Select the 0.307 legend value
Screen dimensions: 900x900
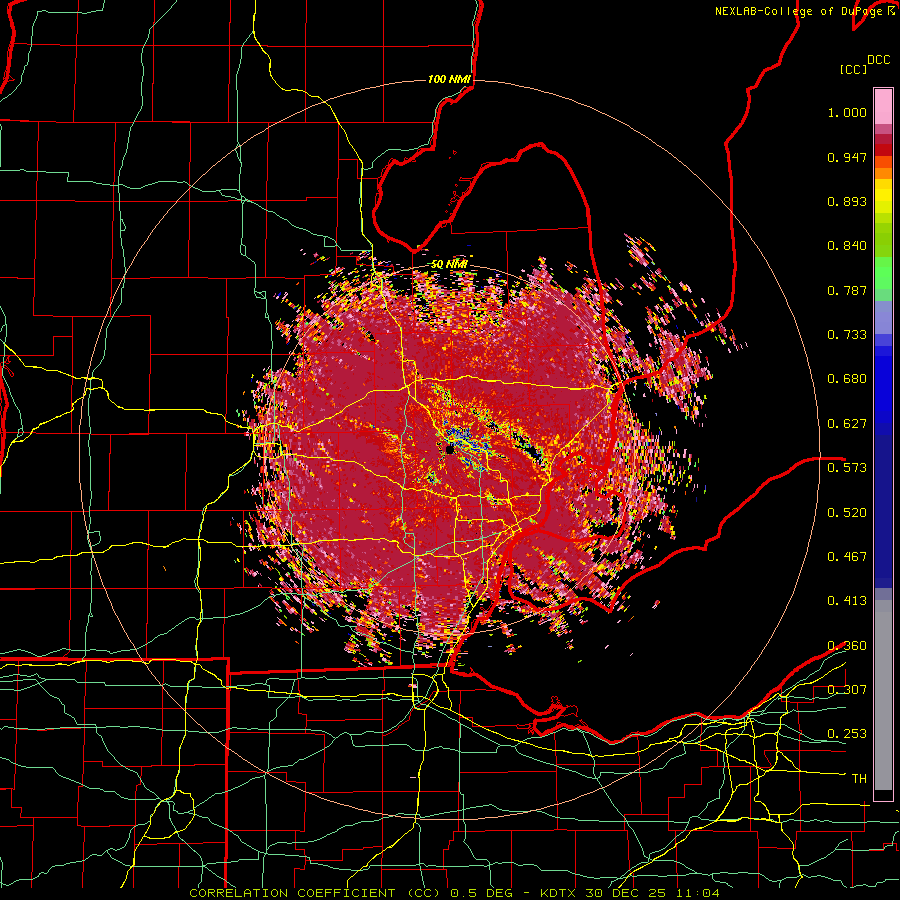pos(847,689)
